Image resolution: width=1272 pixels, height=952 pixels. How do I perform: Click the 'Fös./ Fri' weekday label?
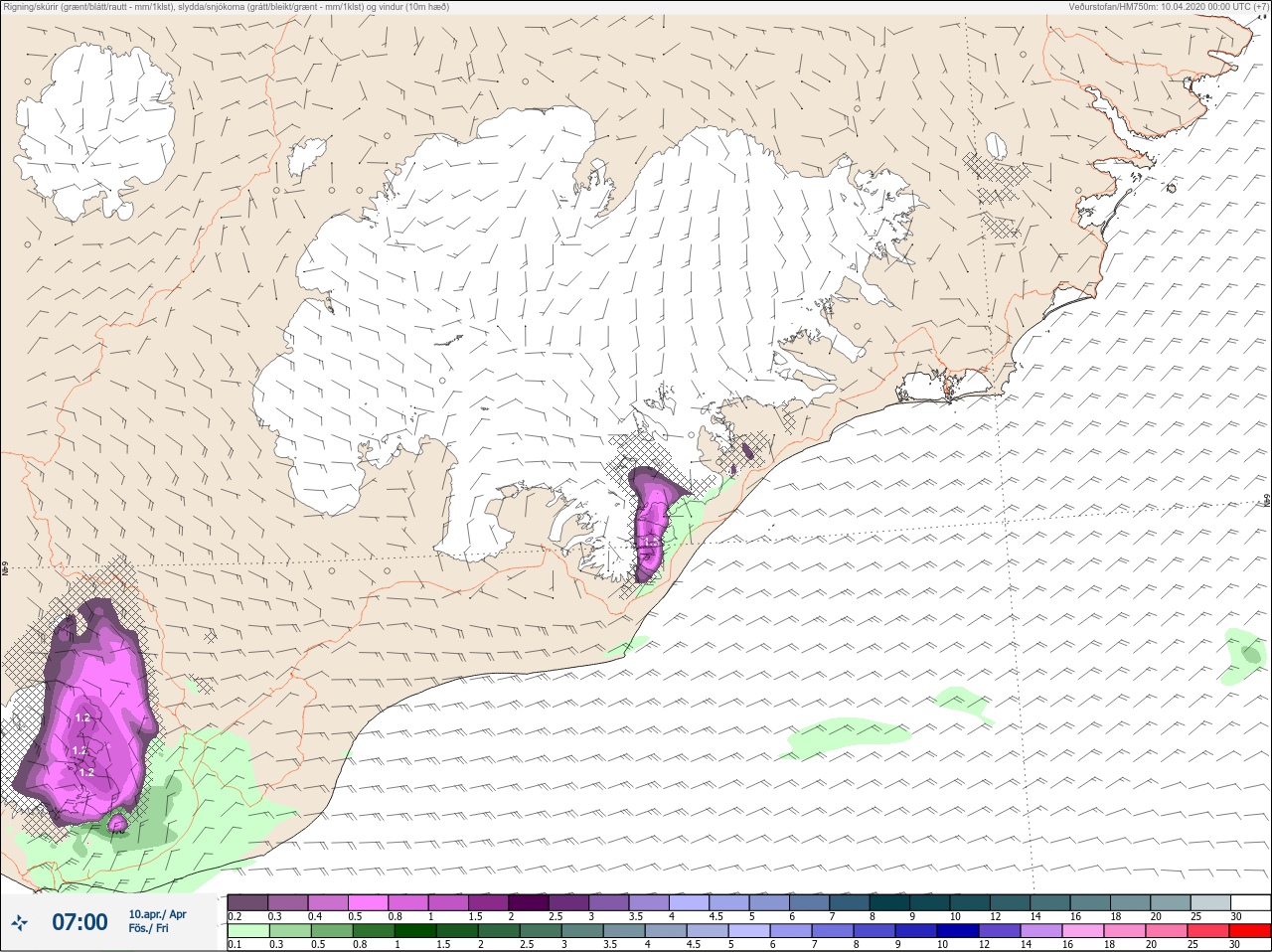[x=148, y=928]
